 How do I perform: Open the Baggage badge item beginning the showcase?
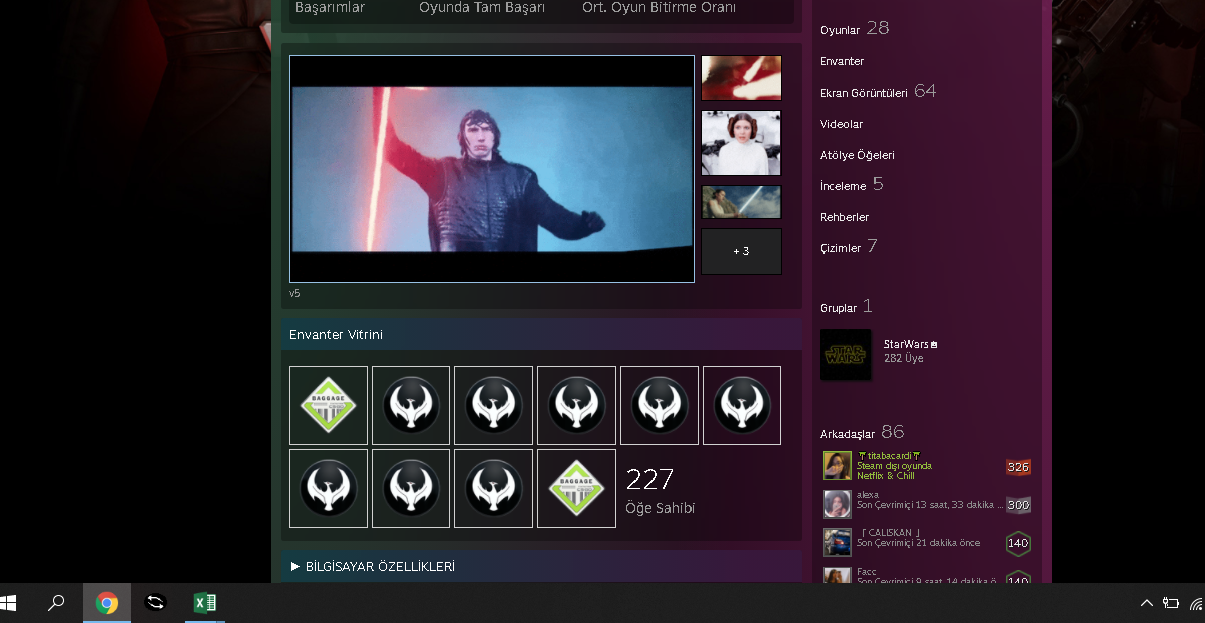click(x=329, y=405)
